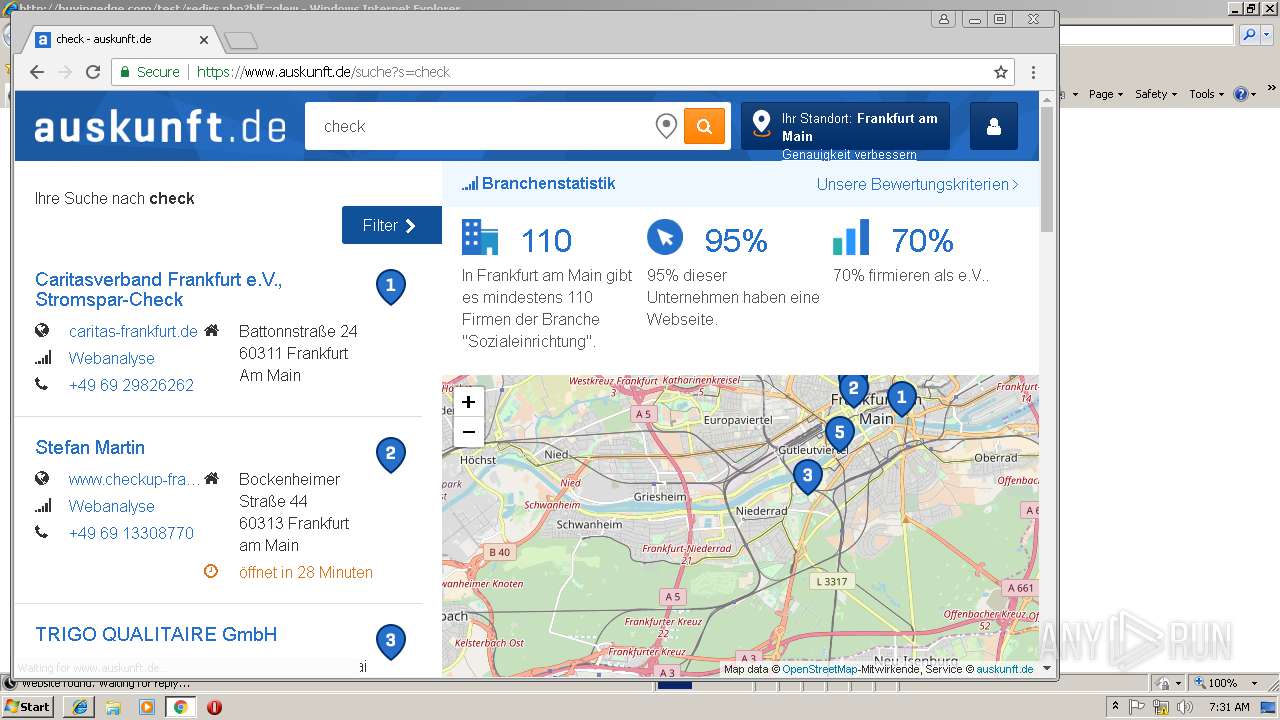The image size is (1280, 720).
Task: Select map pin number 3 near Niederrad
Action: [x=807, y=476]
